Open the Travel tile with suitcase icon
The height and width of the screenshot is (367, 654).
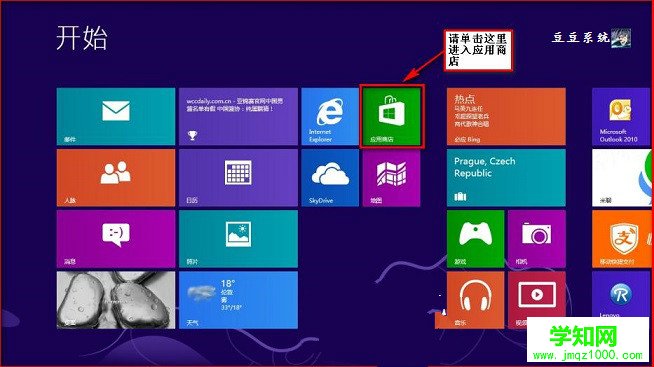506,178
